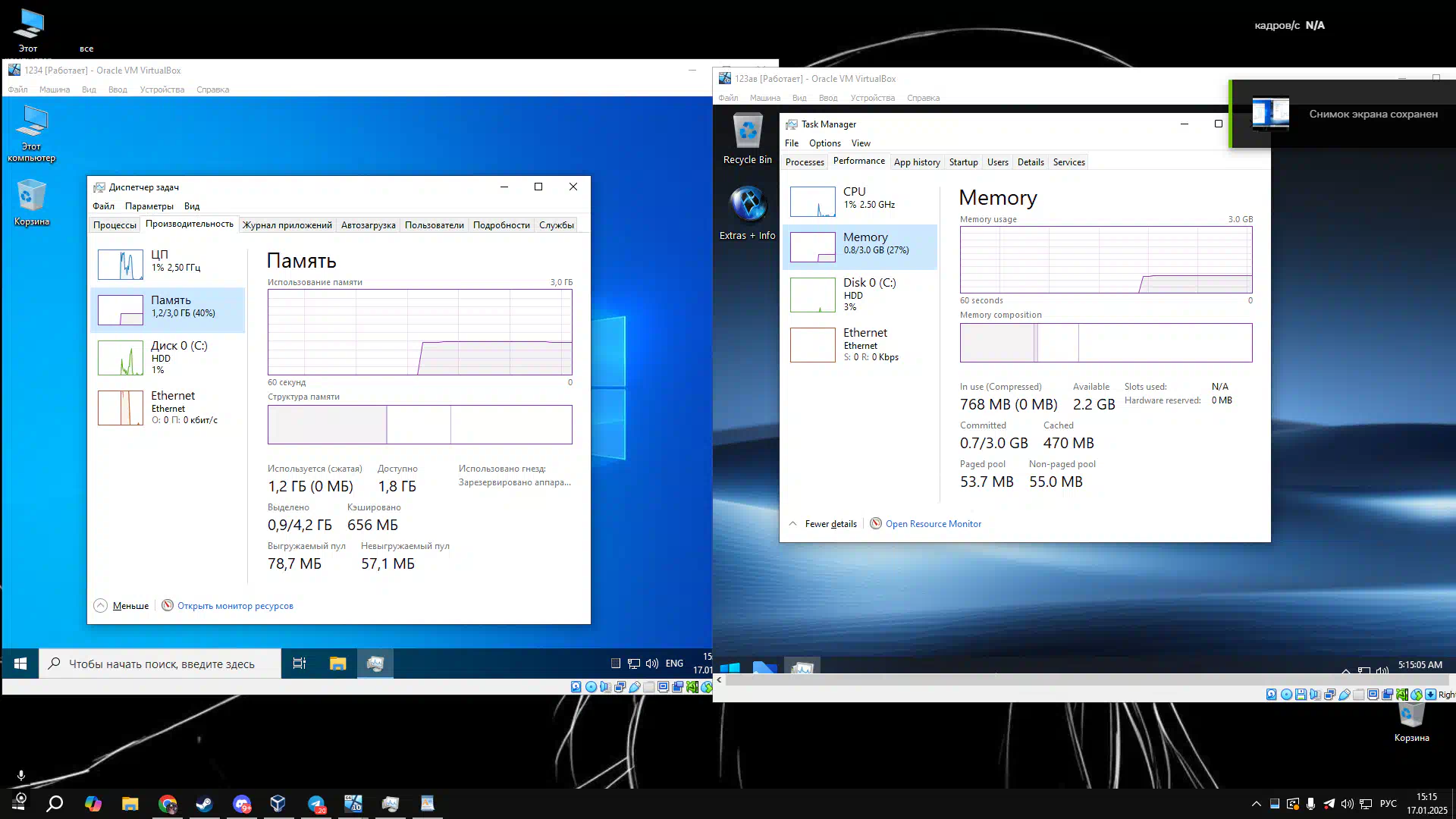This screenshot has width=1456, height=819.
Task: Open Telegram from the host taskbar
Action: 316,804
